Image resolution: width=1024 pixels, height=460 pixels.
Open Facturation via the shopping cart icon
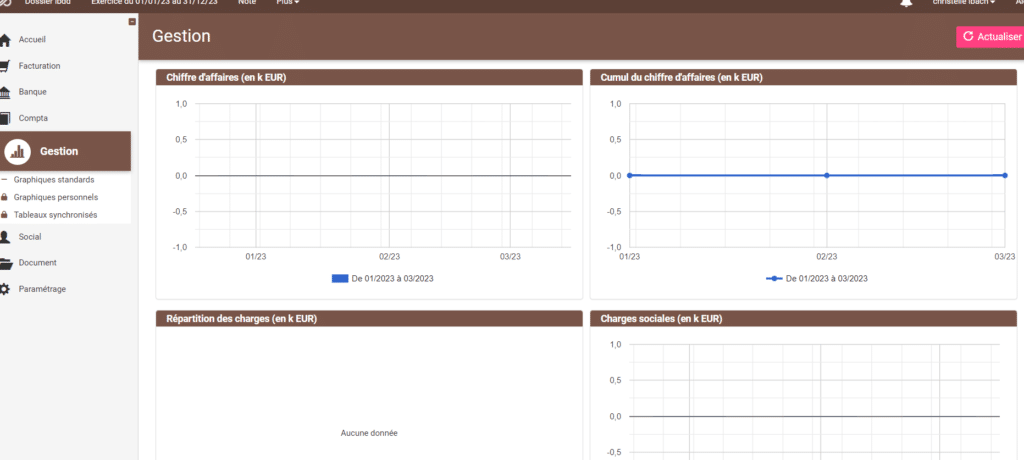coord(5,66)
